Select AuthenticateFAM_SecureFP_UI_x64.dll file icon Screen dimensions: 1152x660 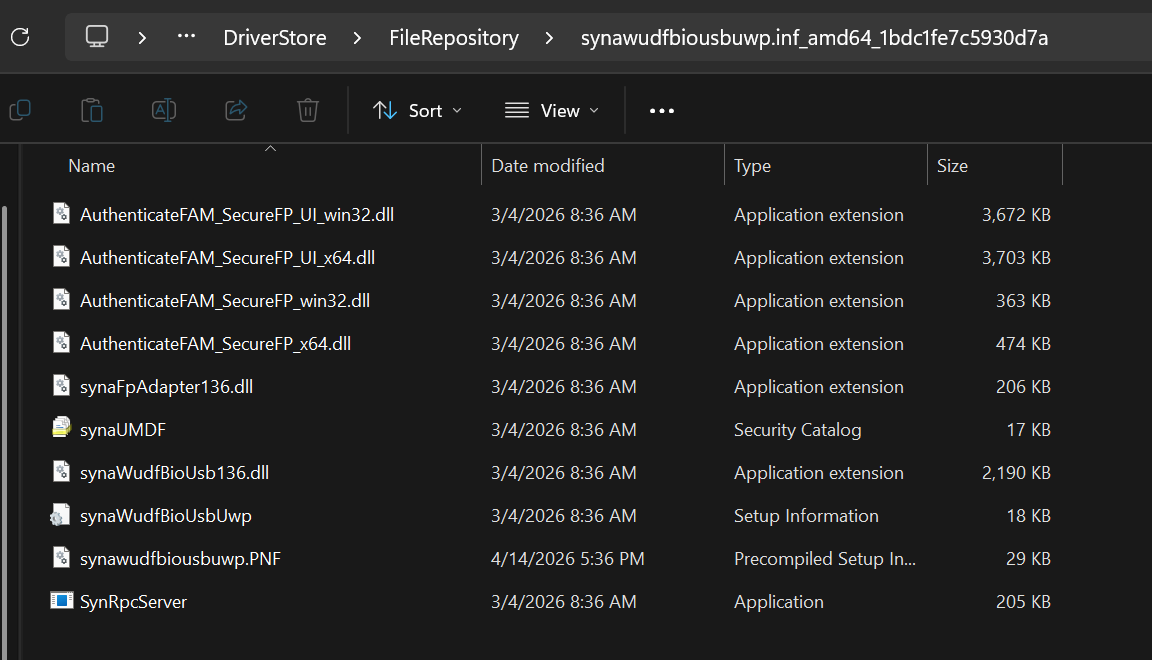(62, 257)
